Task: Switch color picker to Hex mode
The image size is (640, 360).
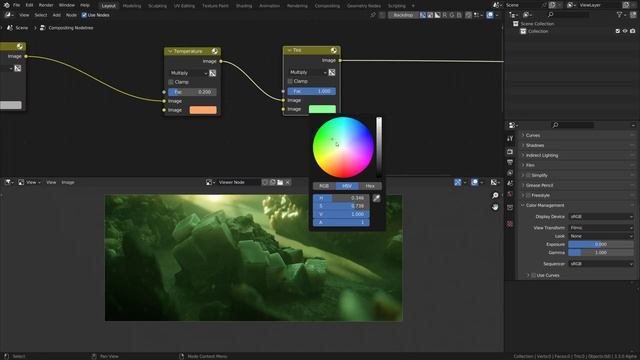Action: tap(370, 186)
